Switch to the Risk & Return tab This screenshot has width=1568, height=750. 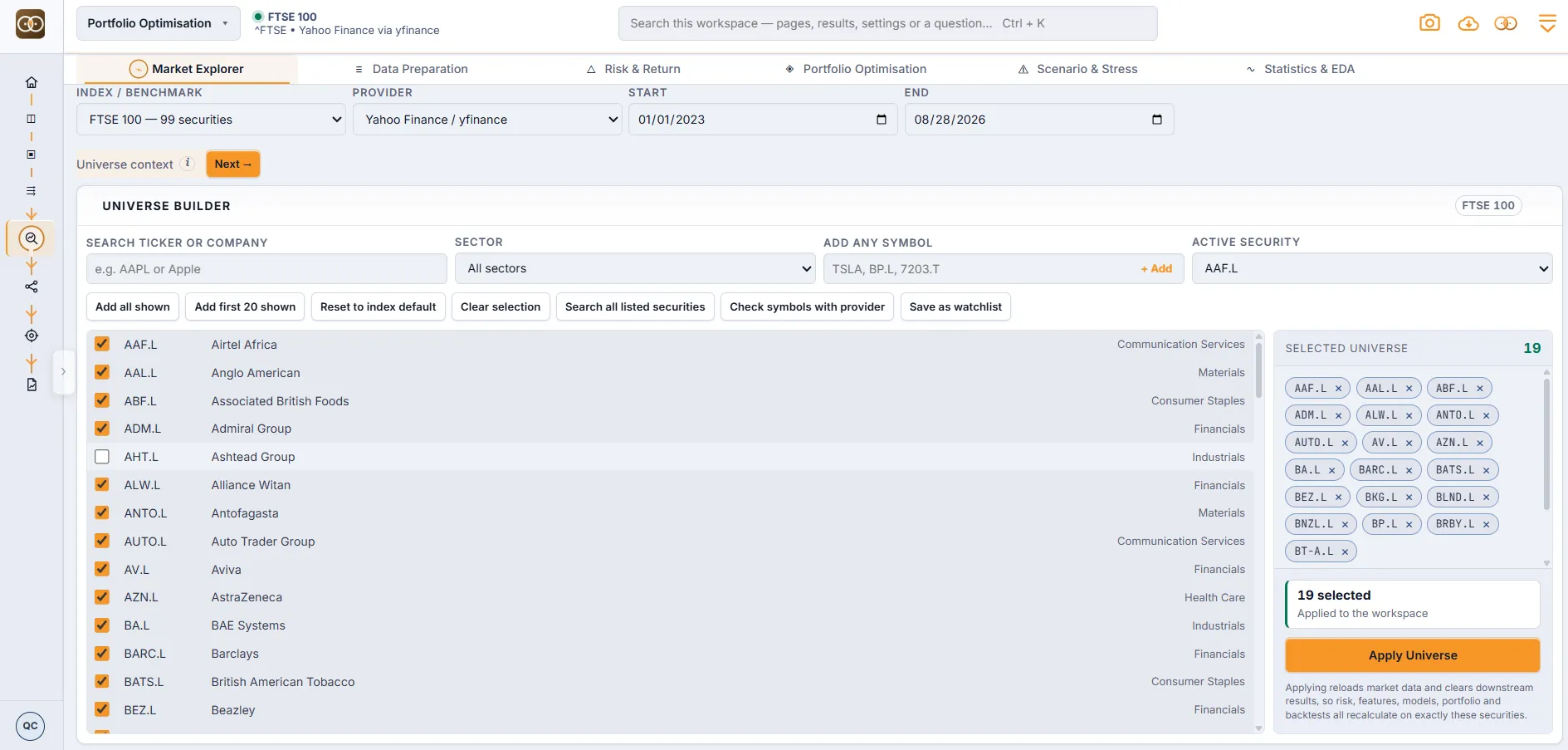point(633,69)
